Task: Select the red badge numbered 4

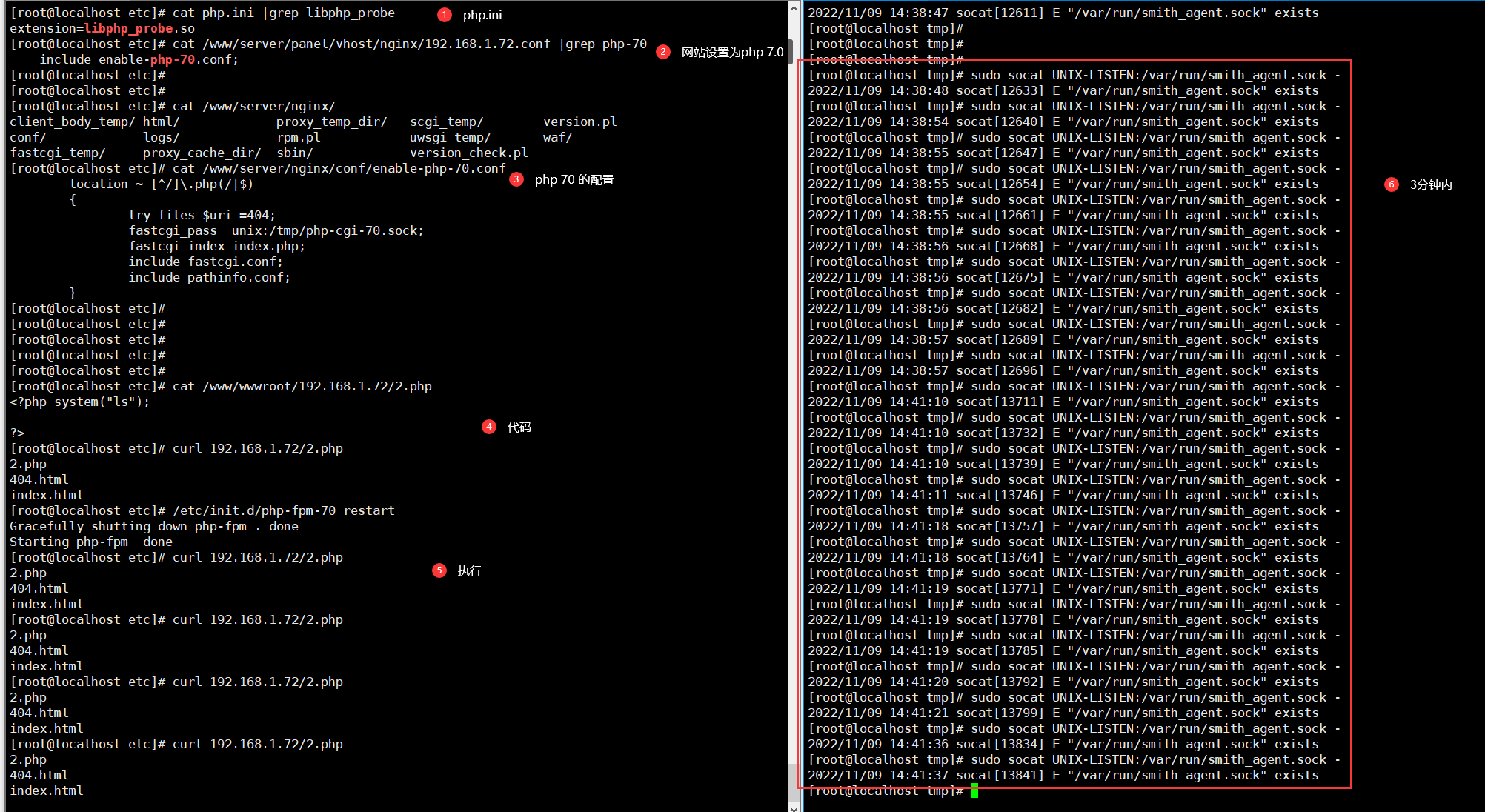Action: (x=489, y=427)
